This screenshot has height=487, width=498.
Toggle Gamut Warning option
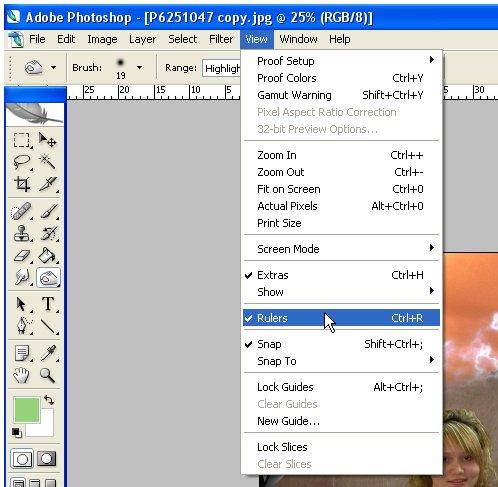[x=341, y=95]
